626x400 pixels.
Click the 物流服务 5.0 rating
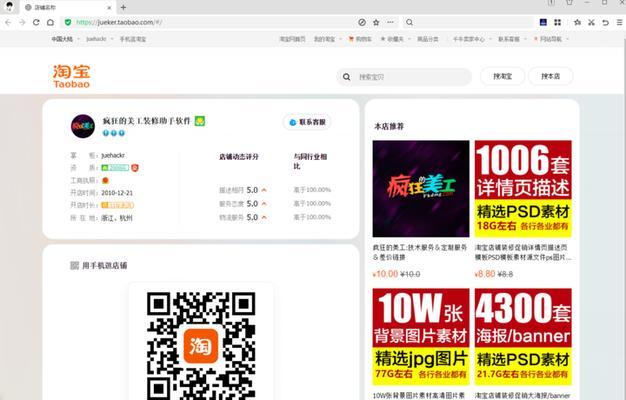pos(243,217)
